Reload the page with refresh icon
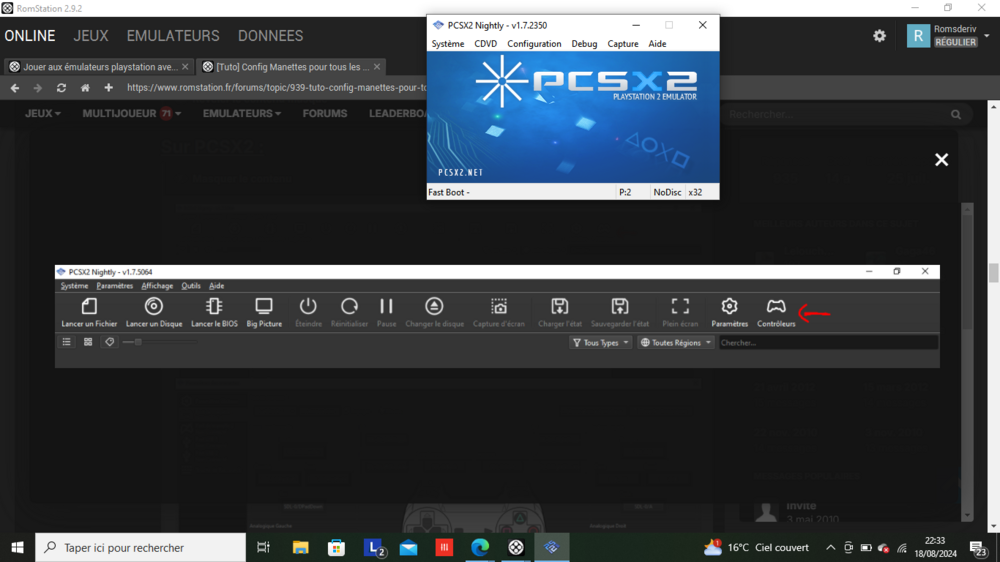1000x562 pixels. pos(61,88)
